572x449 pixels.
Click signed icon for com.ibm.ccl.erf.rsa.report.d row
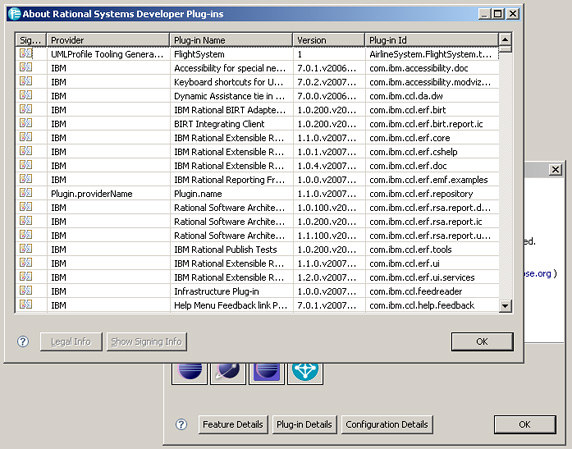pyautogui.click(x=26, y=207)
